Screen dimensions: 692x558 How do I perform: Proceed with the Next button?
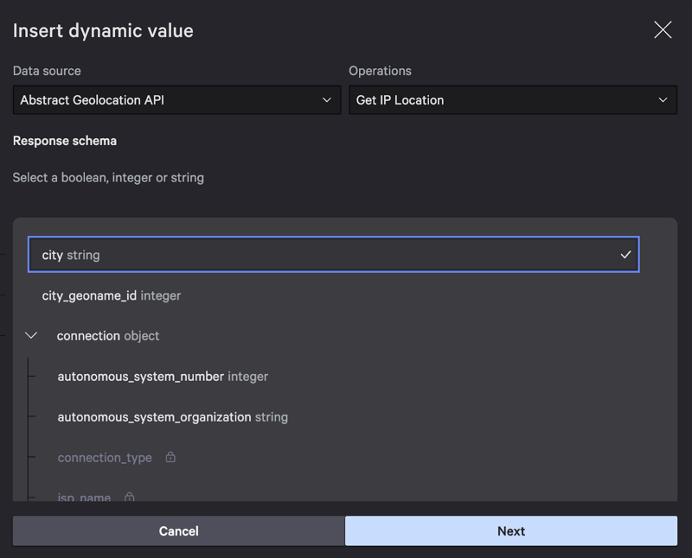pyautogui.click(x=510, y=531)
